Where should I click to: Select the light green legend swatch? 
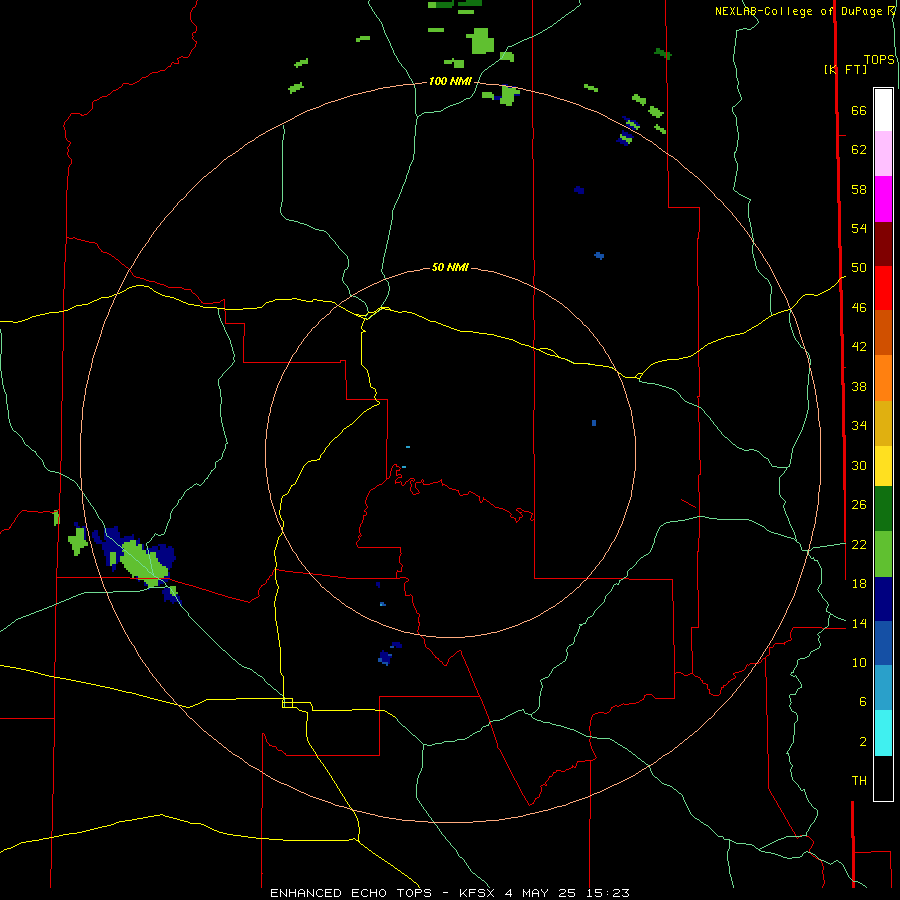coord(883,554)
